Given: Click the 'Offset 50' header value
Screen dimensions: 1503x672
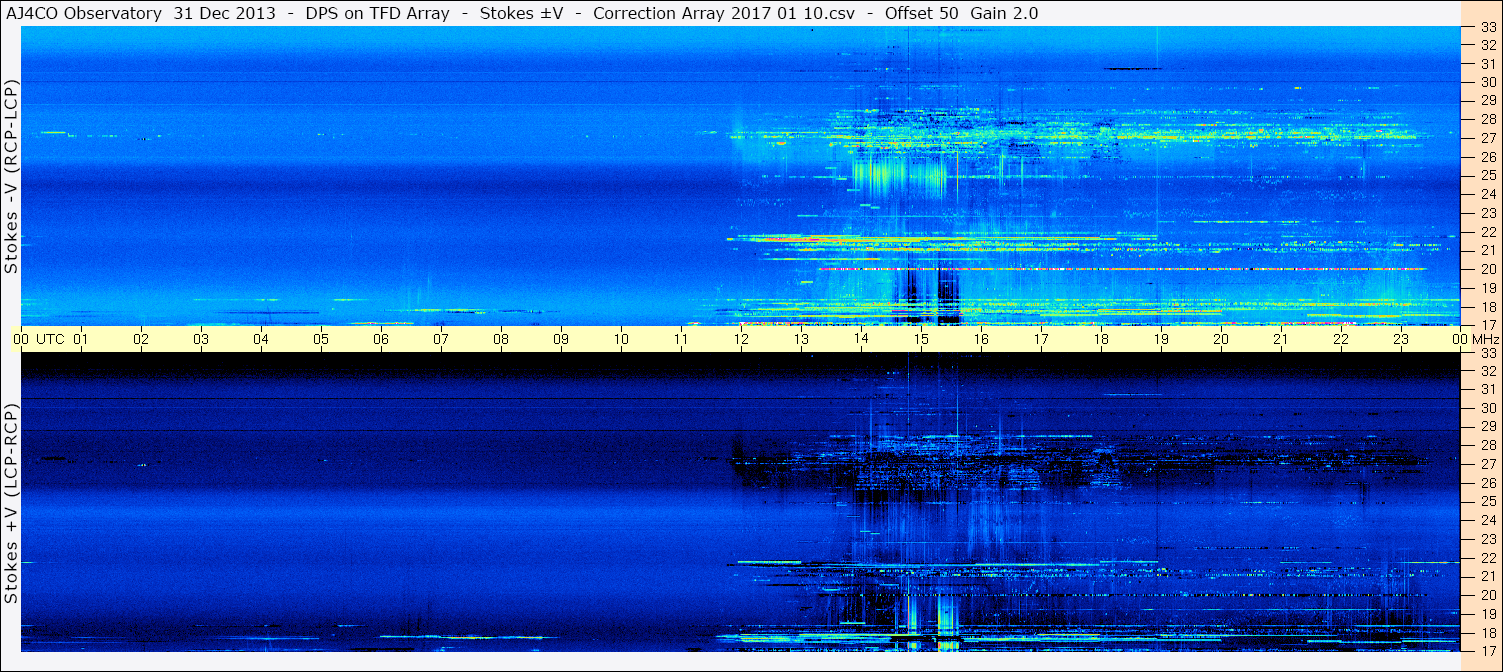Looking at the screenshot, I should (922, 13).
